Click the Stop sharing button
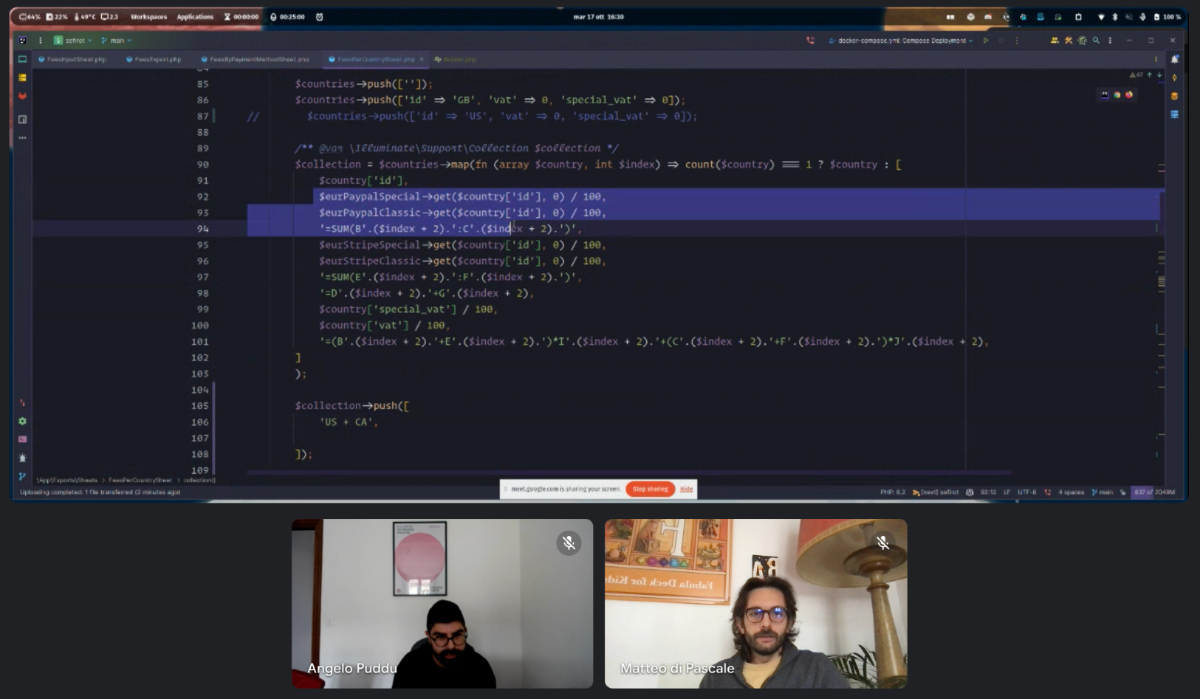Image resolution: width=1200 pixels, height=699 pixels. coord(649,489)
